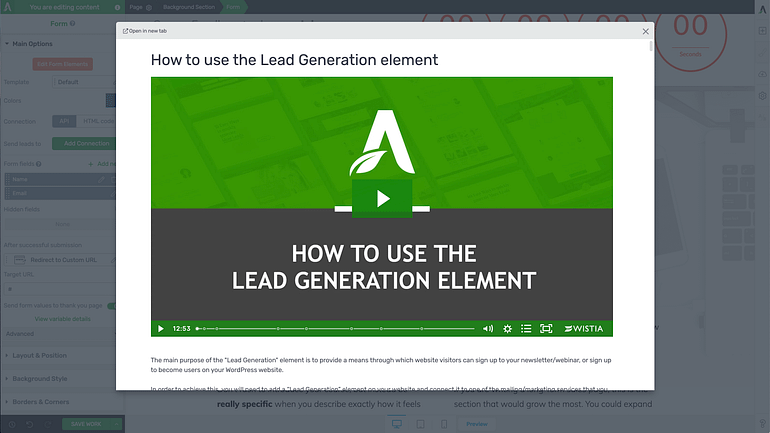Click the Hidden fields None box
The image size is (770, 433).
(61, 224)
